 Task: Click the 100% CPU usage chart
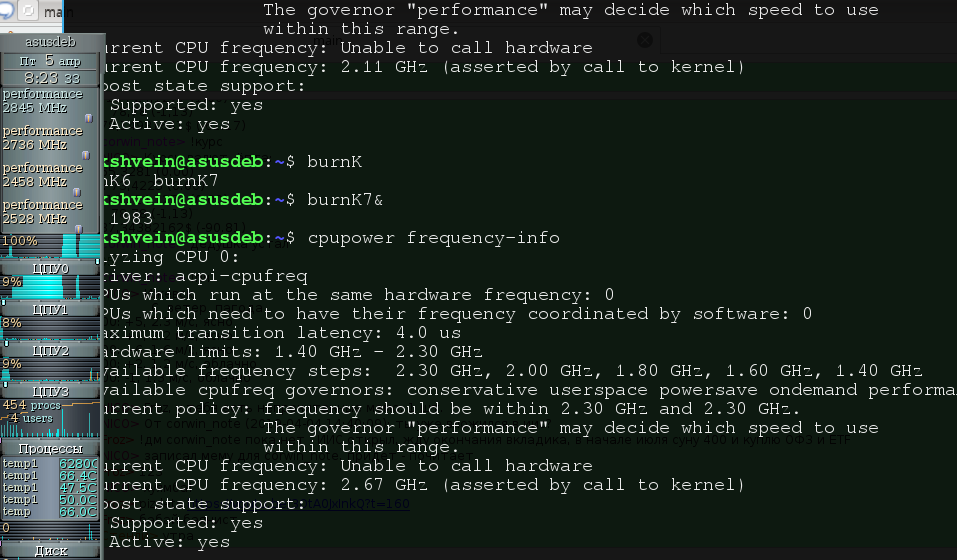click(50, 246)
